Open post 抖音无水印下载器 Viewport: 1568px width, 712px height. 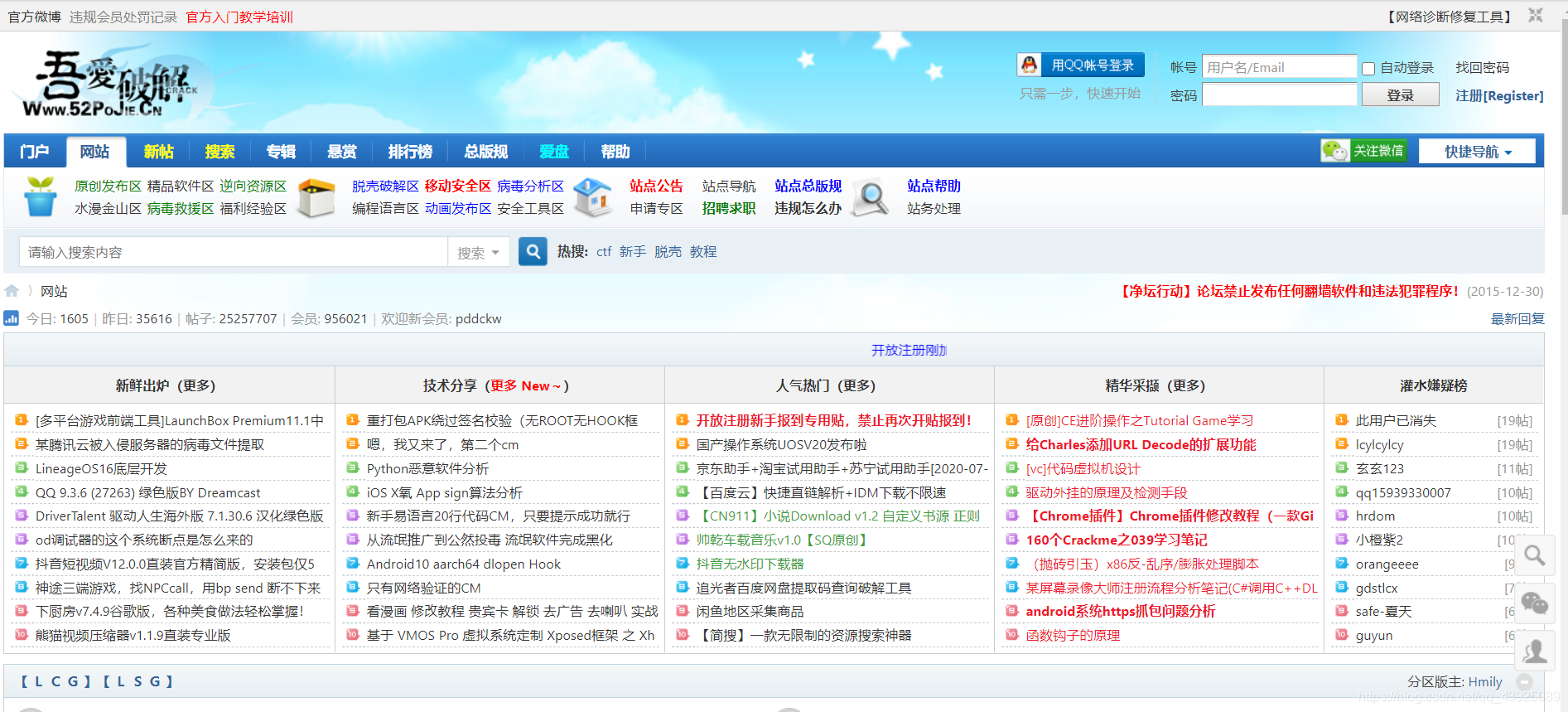coord(750,564)
